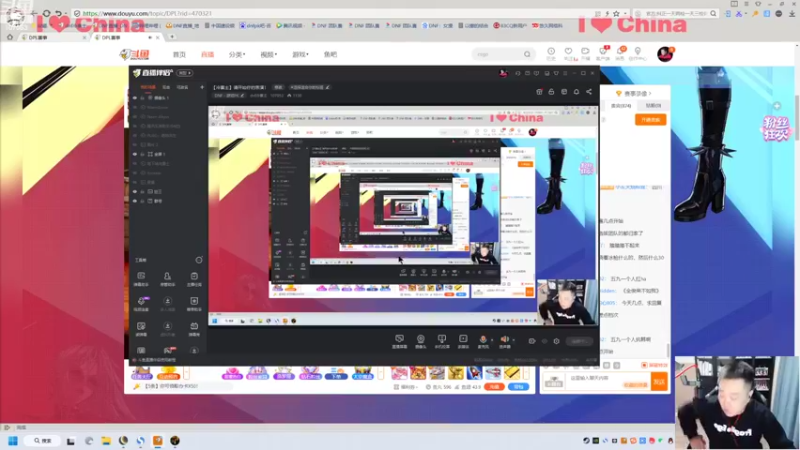Screen dimensions: 800x450
Task: Toggle visibility of third source layer
Action: pyautogui.click(x=135, y=116)
